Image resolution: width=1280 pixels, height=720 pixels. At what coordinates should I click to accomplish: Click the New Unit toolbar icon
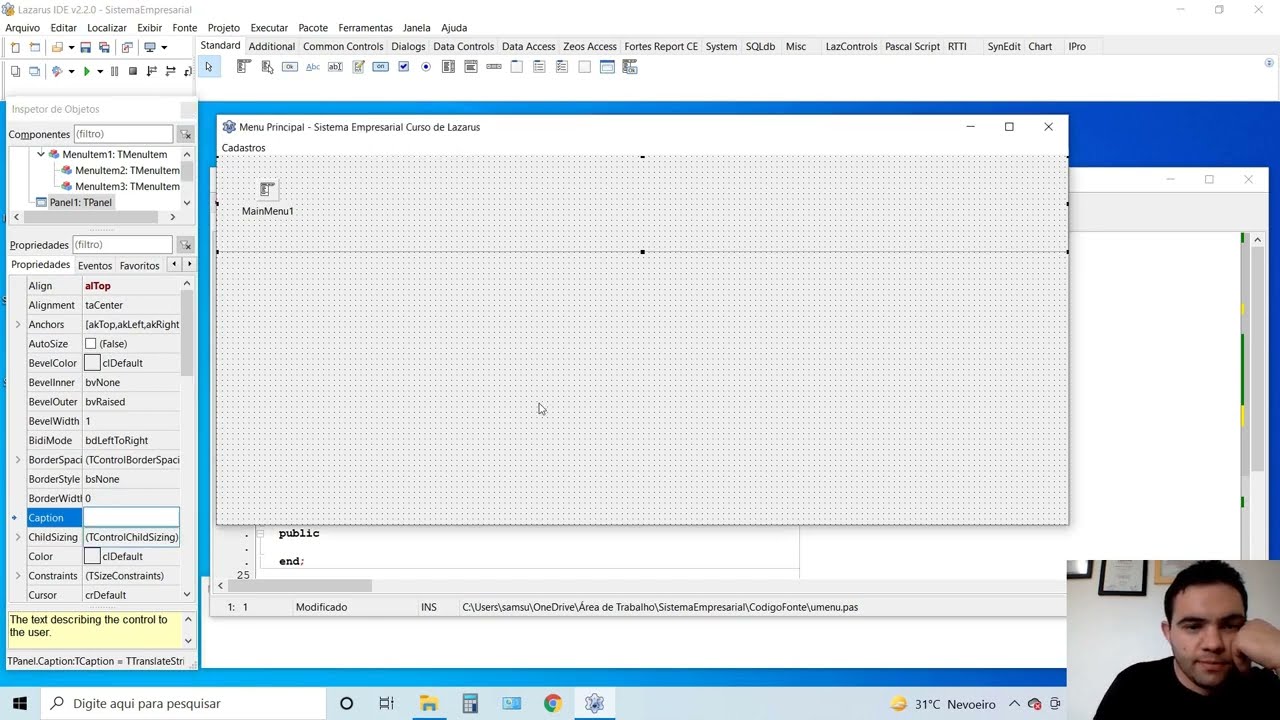15,47
